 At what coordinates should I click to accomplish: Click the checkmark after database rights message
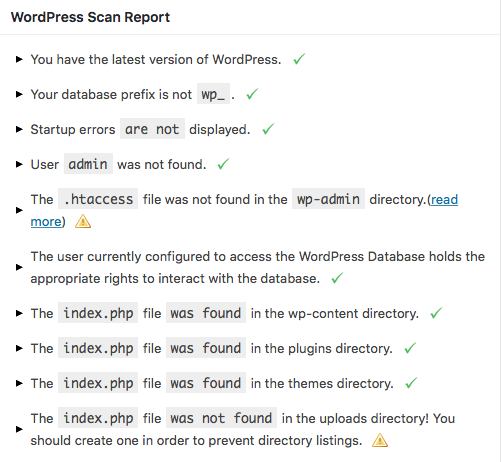[337, 278]
